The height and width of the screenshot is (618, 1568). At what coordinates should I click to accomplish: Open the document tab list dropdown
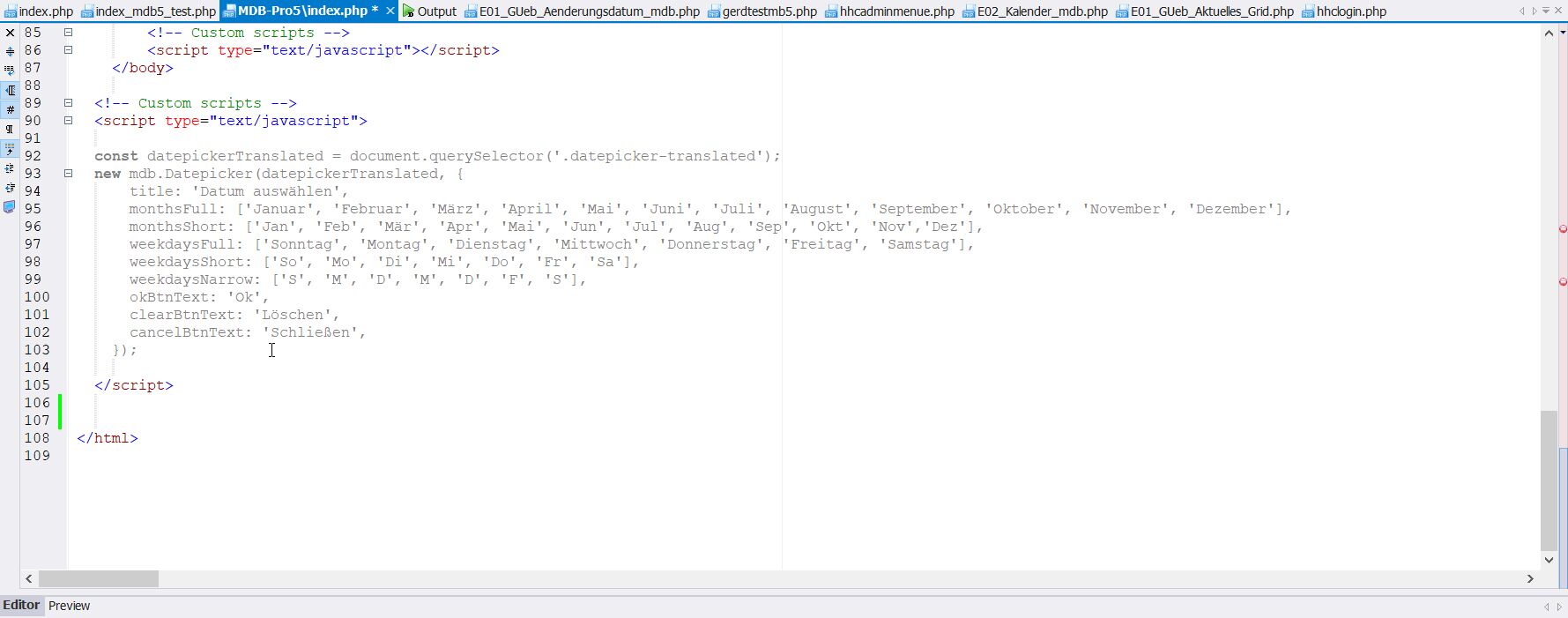(1546, 11)
